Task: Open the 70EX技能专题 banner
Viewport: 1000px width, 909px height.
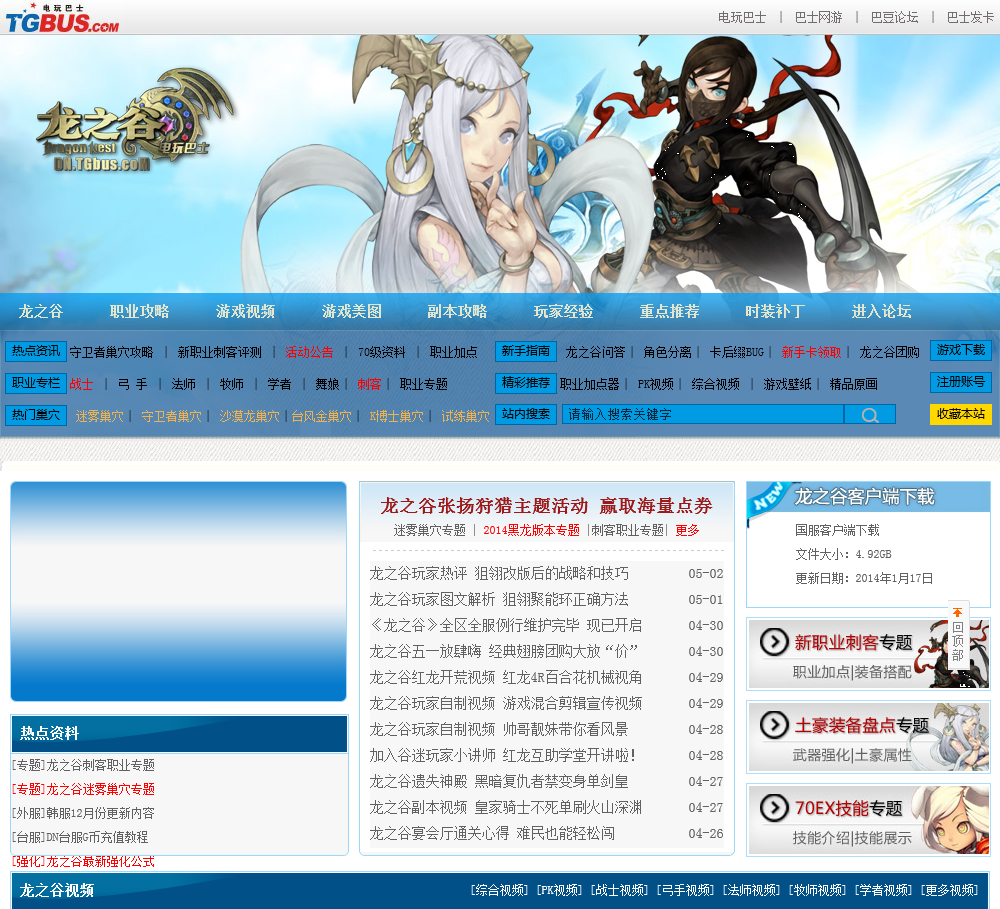Action: click(869, 820)
